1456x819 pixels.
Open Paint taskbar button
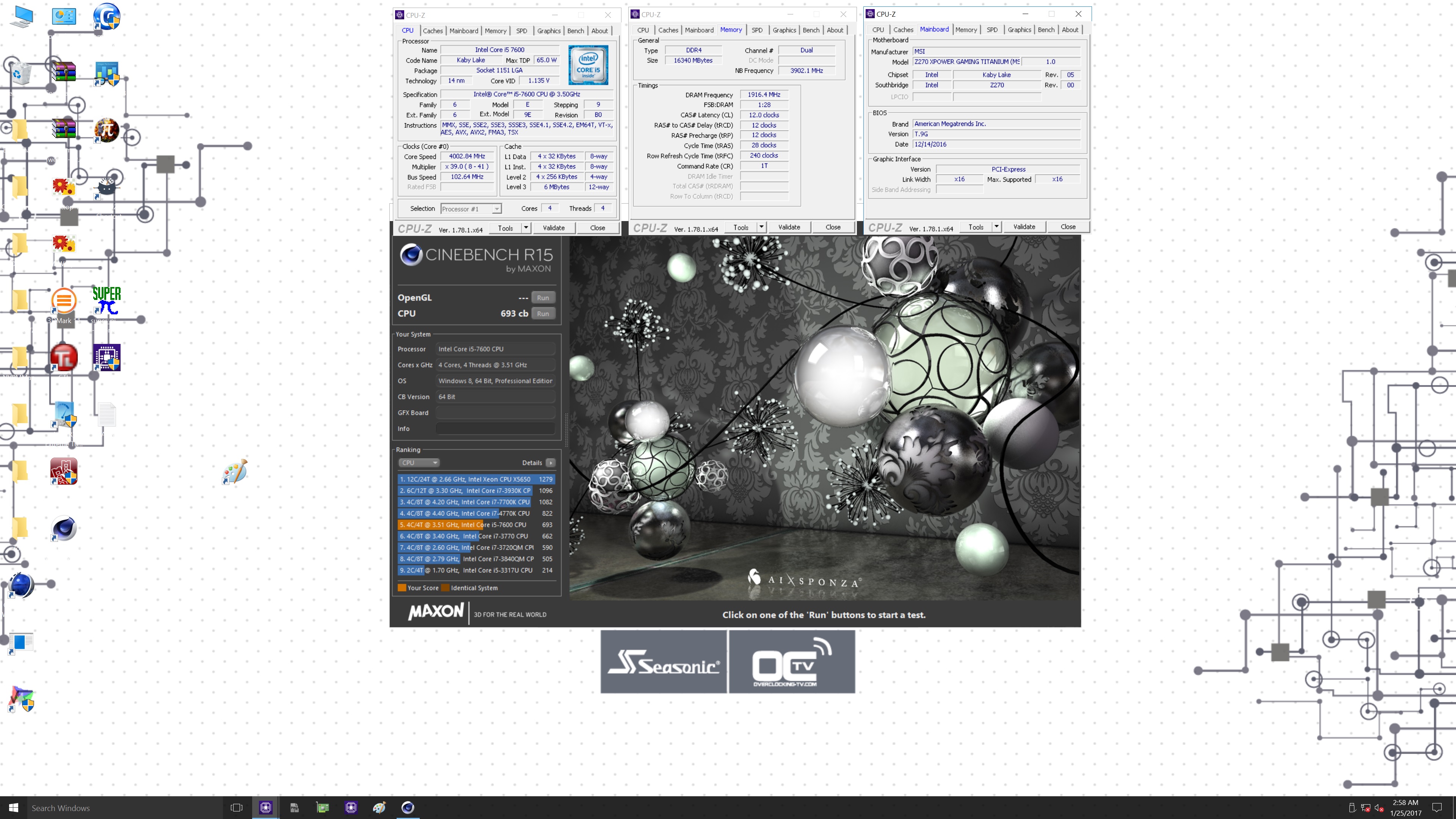(x=379, y=808)
